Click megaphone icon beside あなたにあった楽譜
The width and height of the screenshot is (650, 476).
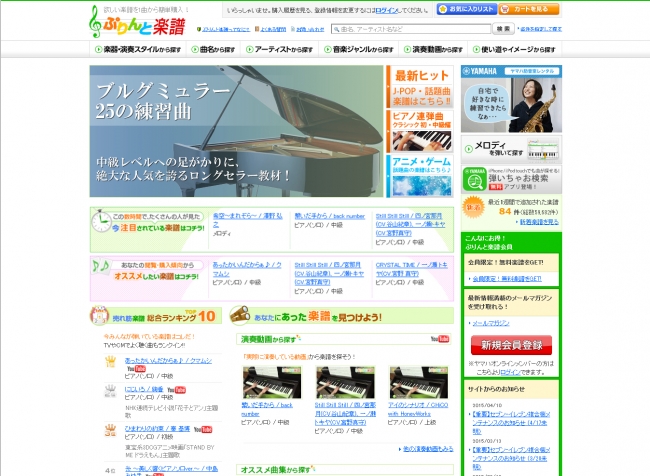(240, 315)
